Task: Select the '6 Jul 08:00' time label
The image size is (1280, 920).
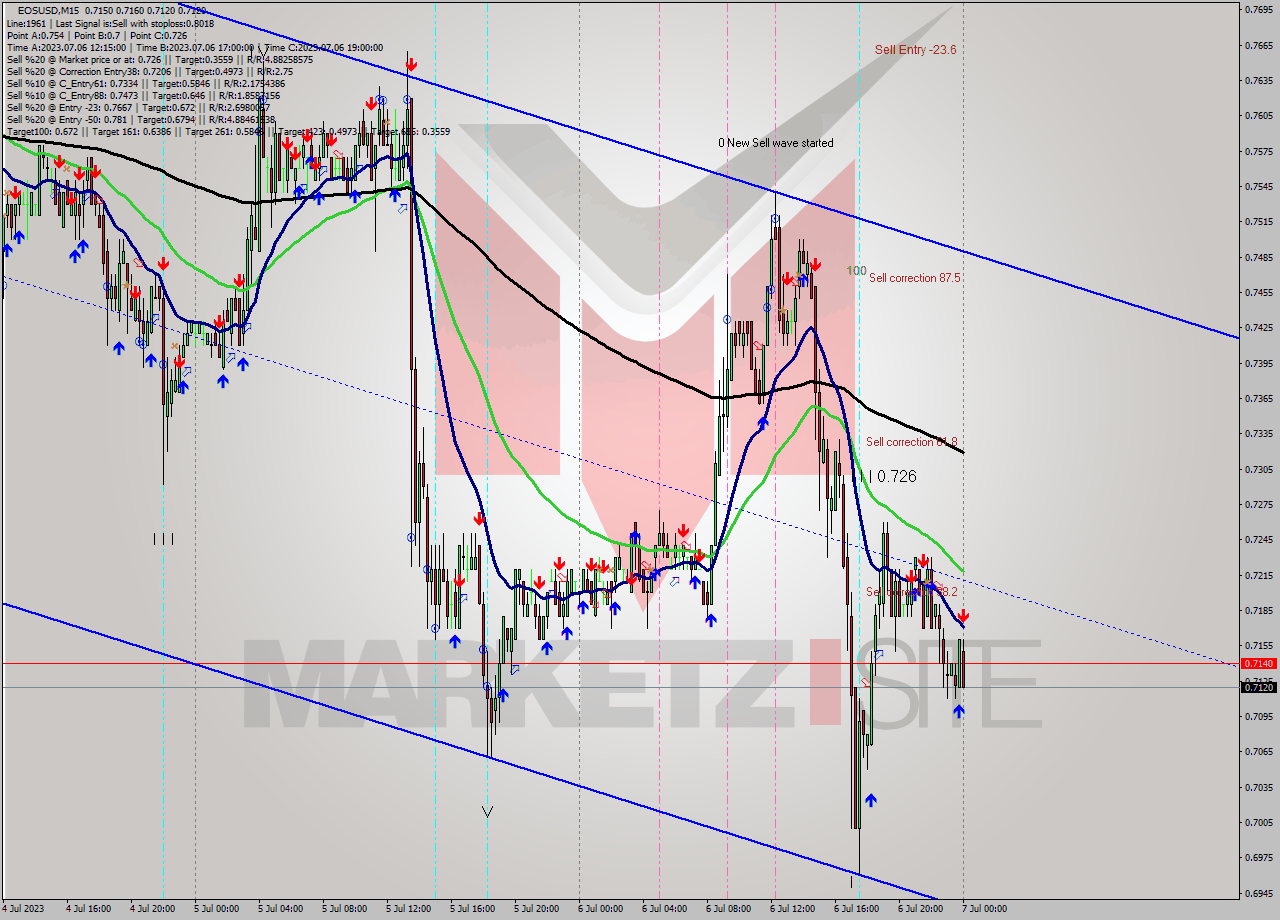Action: 728,909
